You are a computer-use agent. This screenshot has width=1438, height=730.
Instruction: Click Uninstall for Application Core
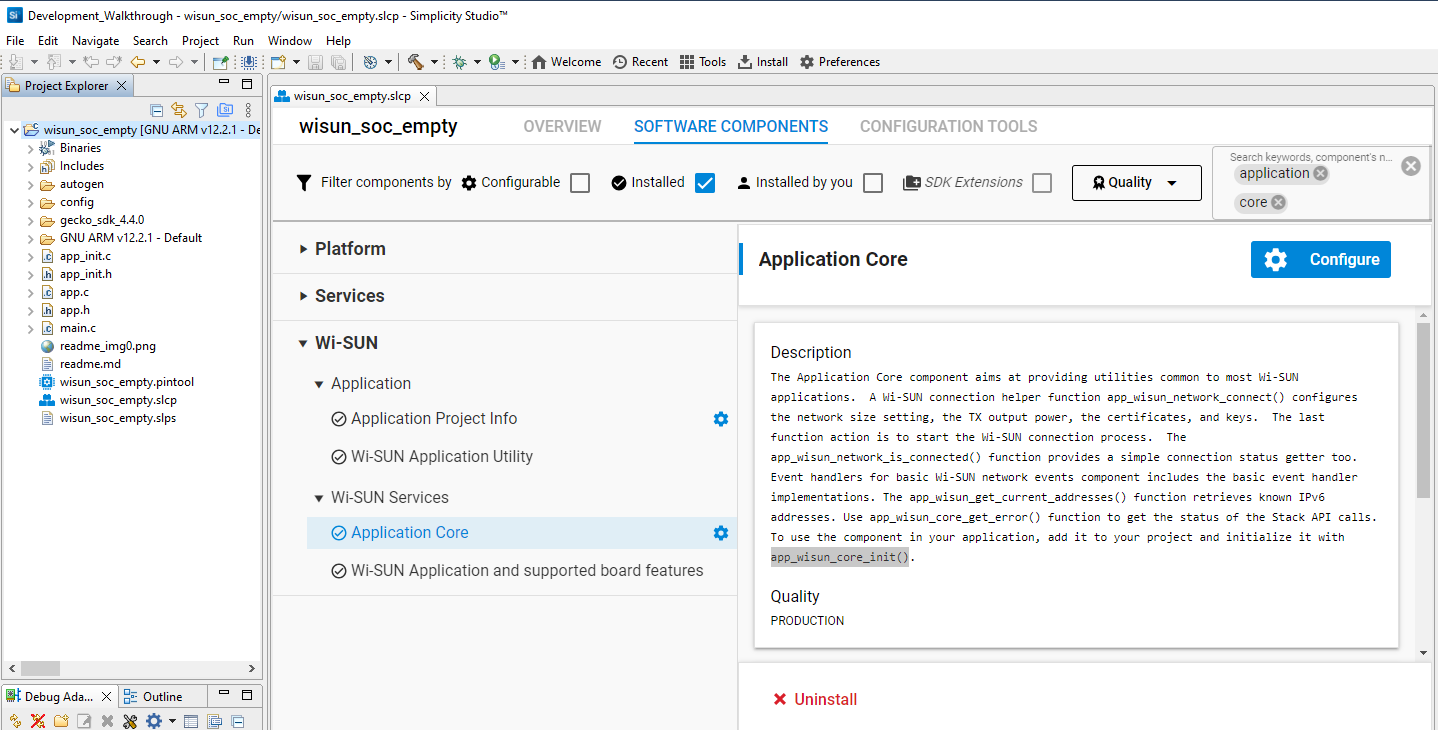(815, 699)
